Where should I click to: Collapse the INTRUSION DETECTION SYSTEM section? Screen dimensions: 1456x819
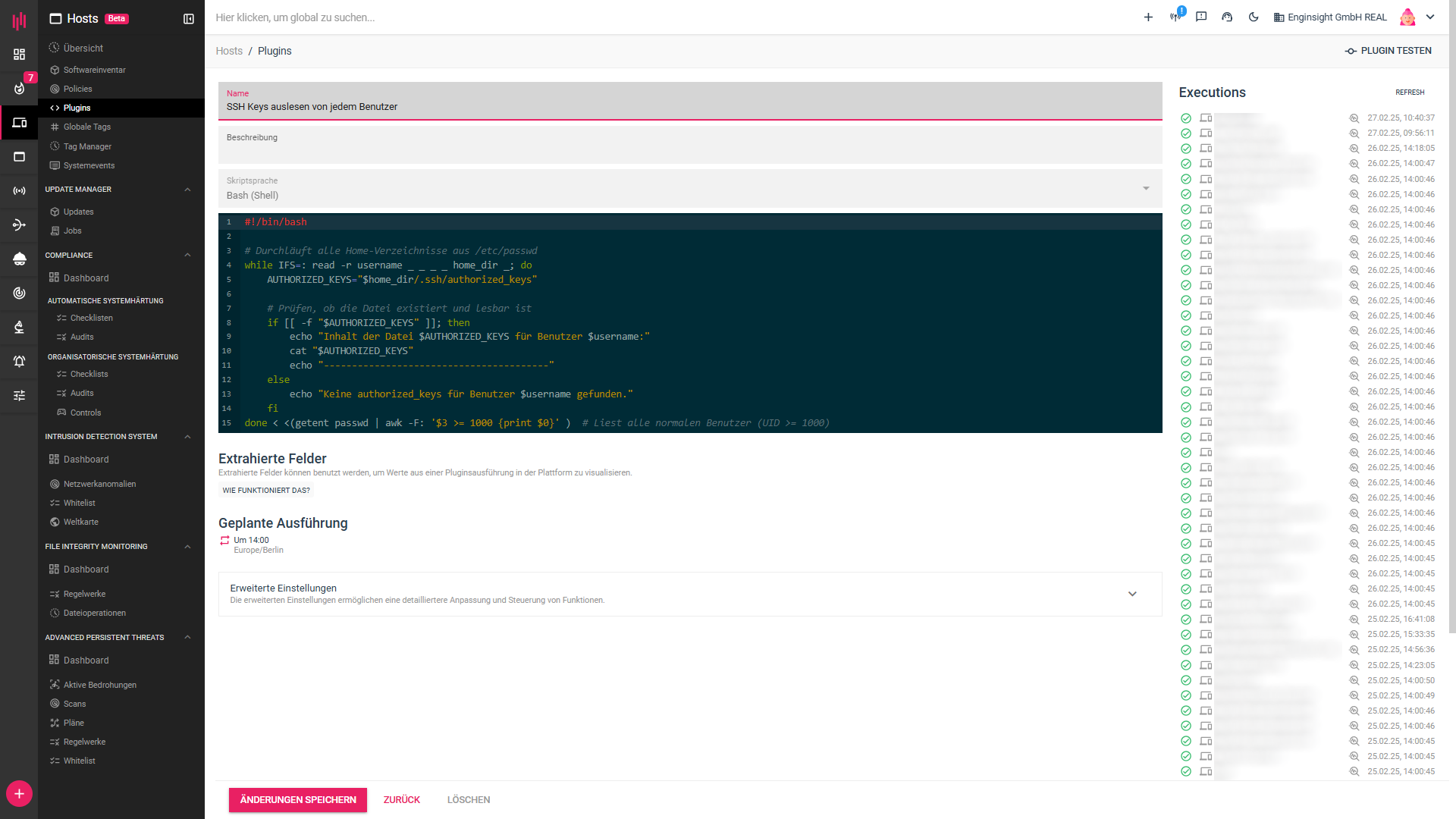187,437
